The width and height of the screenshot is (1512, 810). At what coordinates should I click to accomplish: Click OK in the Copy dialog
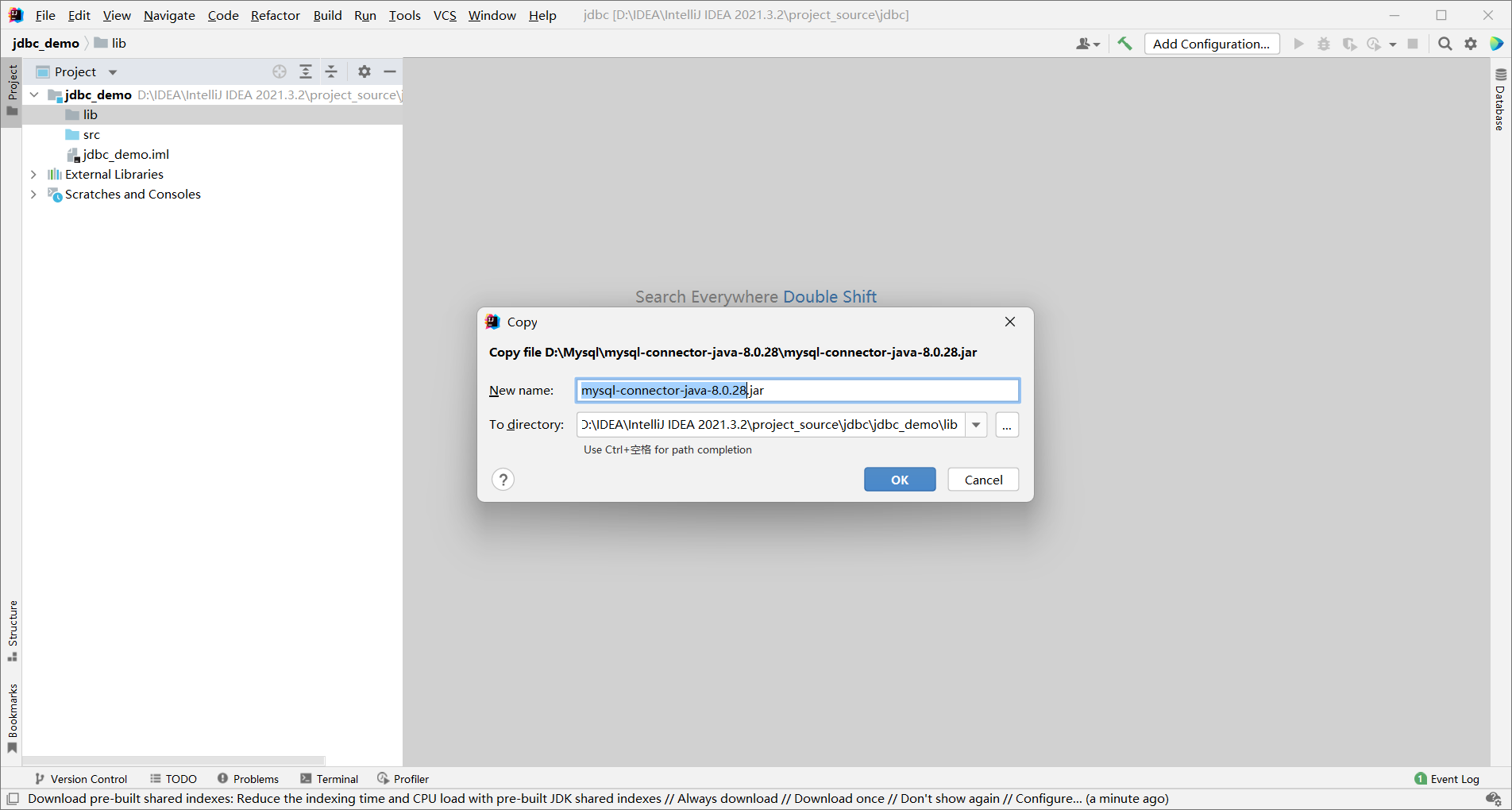click(x=900, y=480)
